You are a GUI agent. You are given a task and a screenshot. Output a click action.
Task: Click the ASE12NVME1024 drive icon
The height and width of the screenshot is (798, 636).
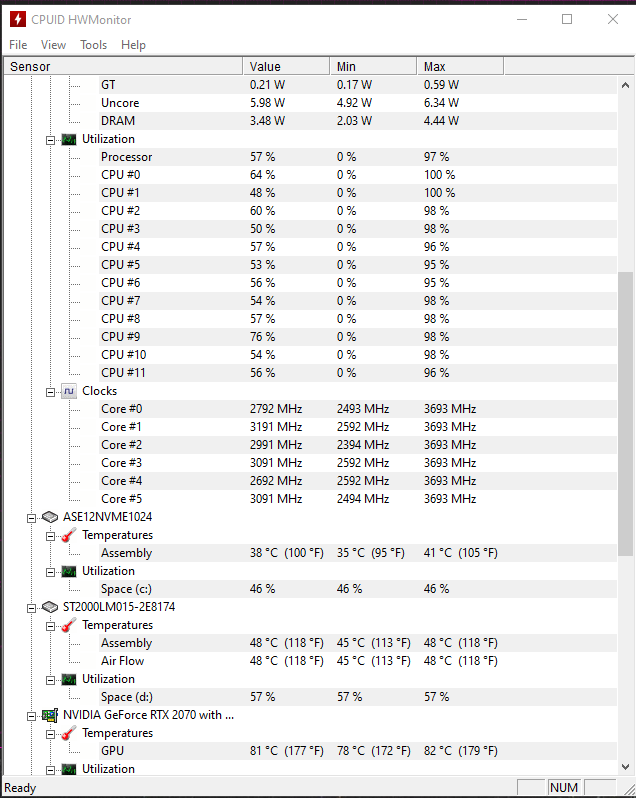pyautogui.click(x=50, y=517)
